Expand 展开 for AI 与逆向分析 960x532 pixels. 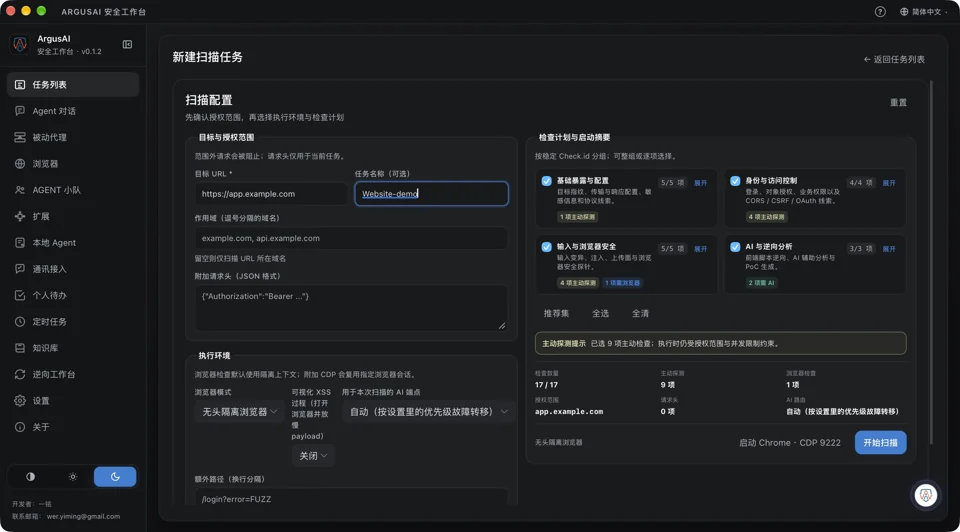coord(889,249)
